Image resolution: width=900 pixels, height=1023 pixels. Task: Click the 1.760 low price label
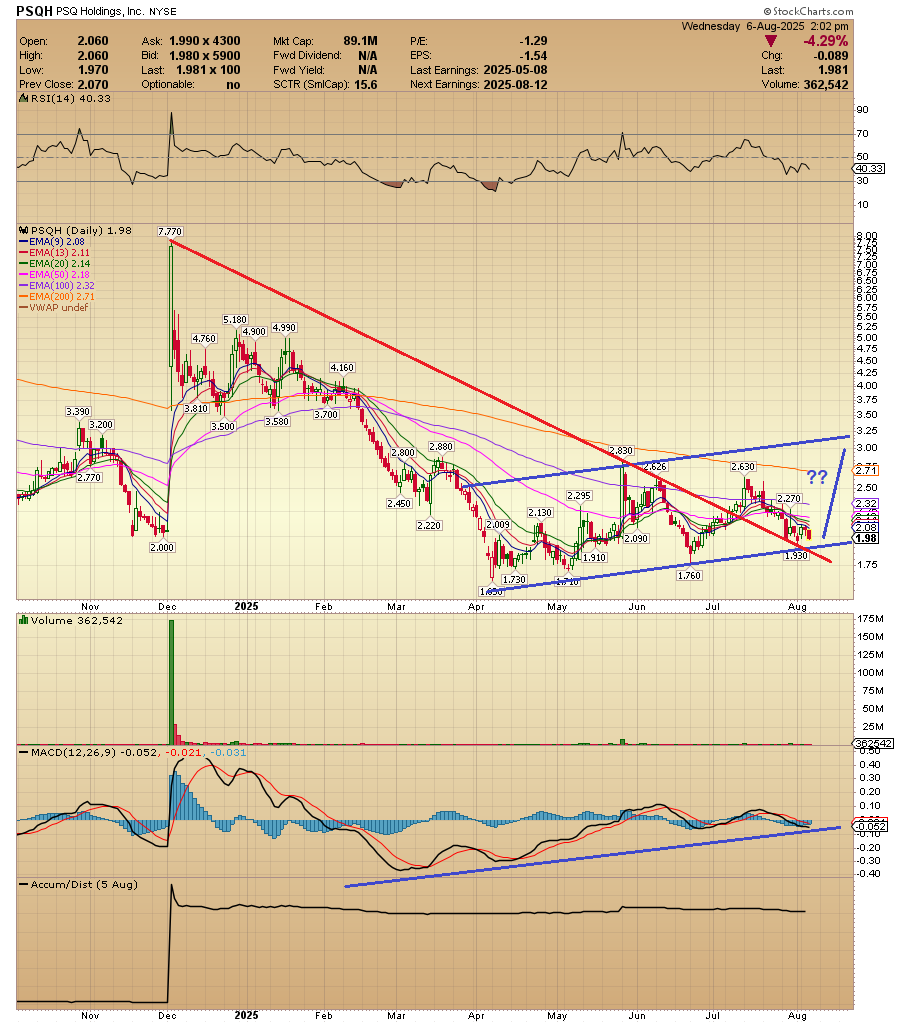tap(689, 575)
